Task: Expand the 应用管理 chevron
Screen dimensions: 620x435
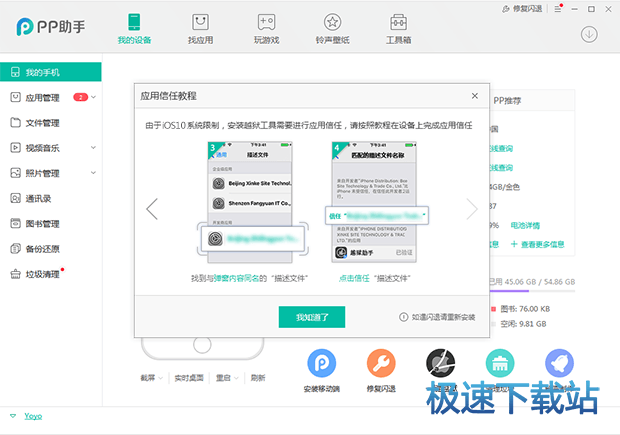Action: coord(94,97)
